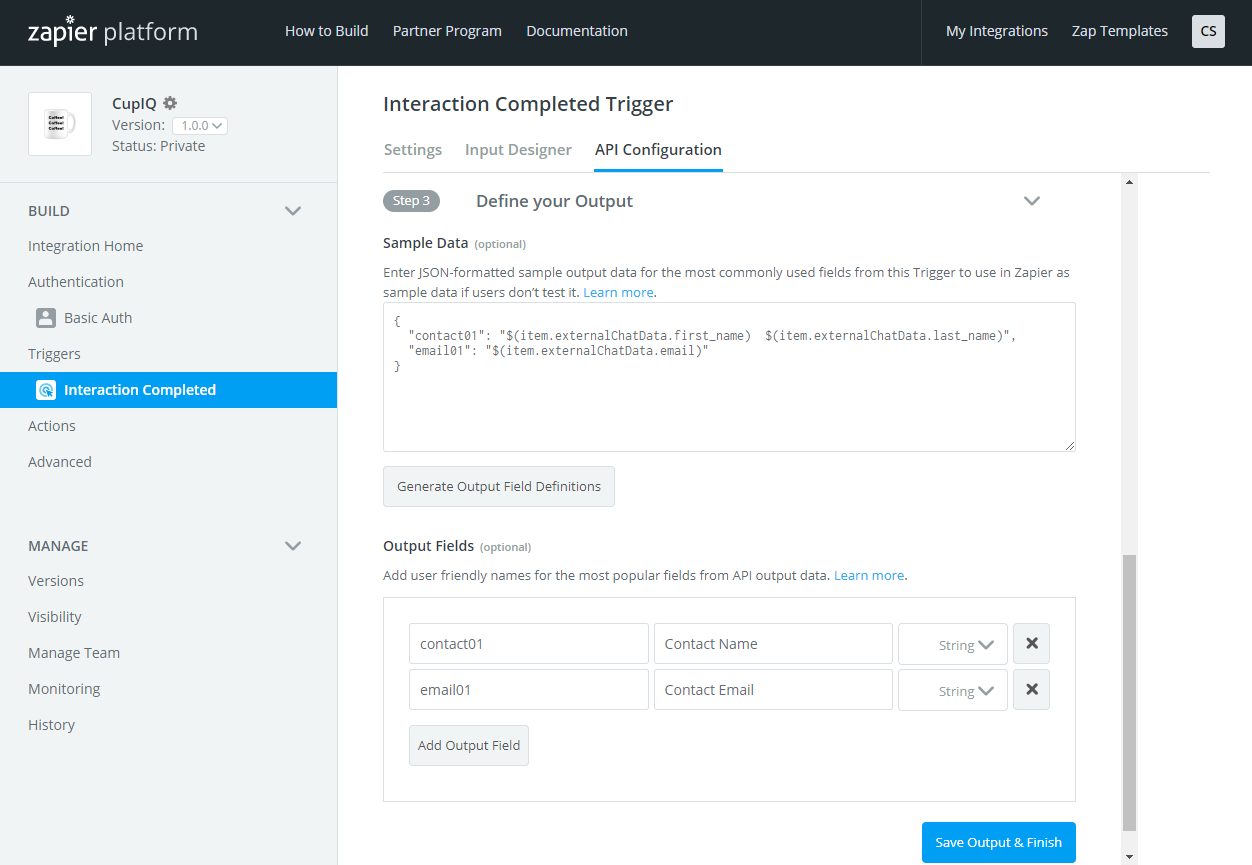The width and height of the screenshot is (1252, 865).
Task: Remove the contact01 output field
Action: tap(1031, 644)
